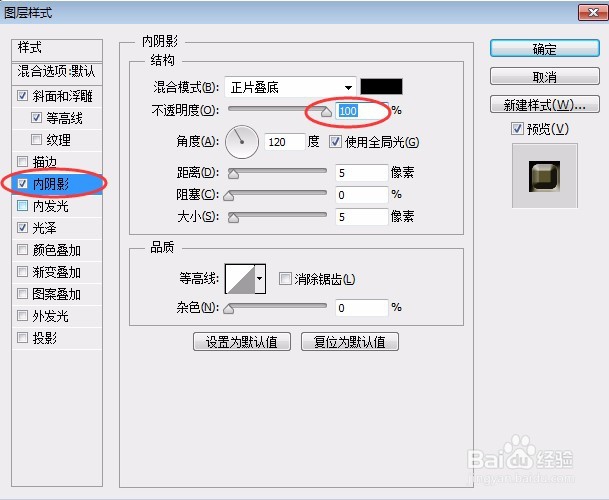Click the 距离 slider handle

point(233,174)
